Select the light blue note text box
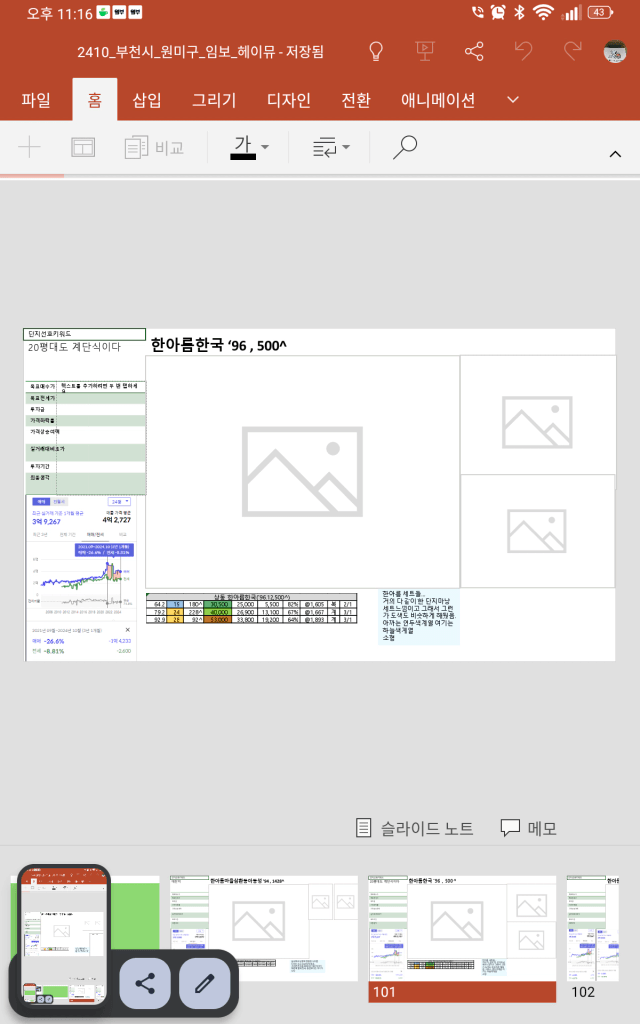This screenshot has width=640, height=1024. coord(419,616)
